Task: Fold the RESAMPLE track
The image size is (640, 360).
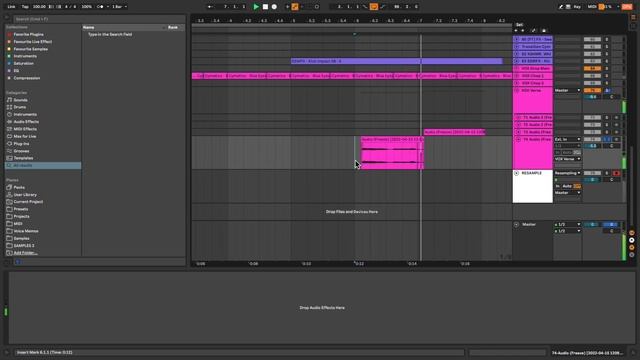Action: coord(517,173)
